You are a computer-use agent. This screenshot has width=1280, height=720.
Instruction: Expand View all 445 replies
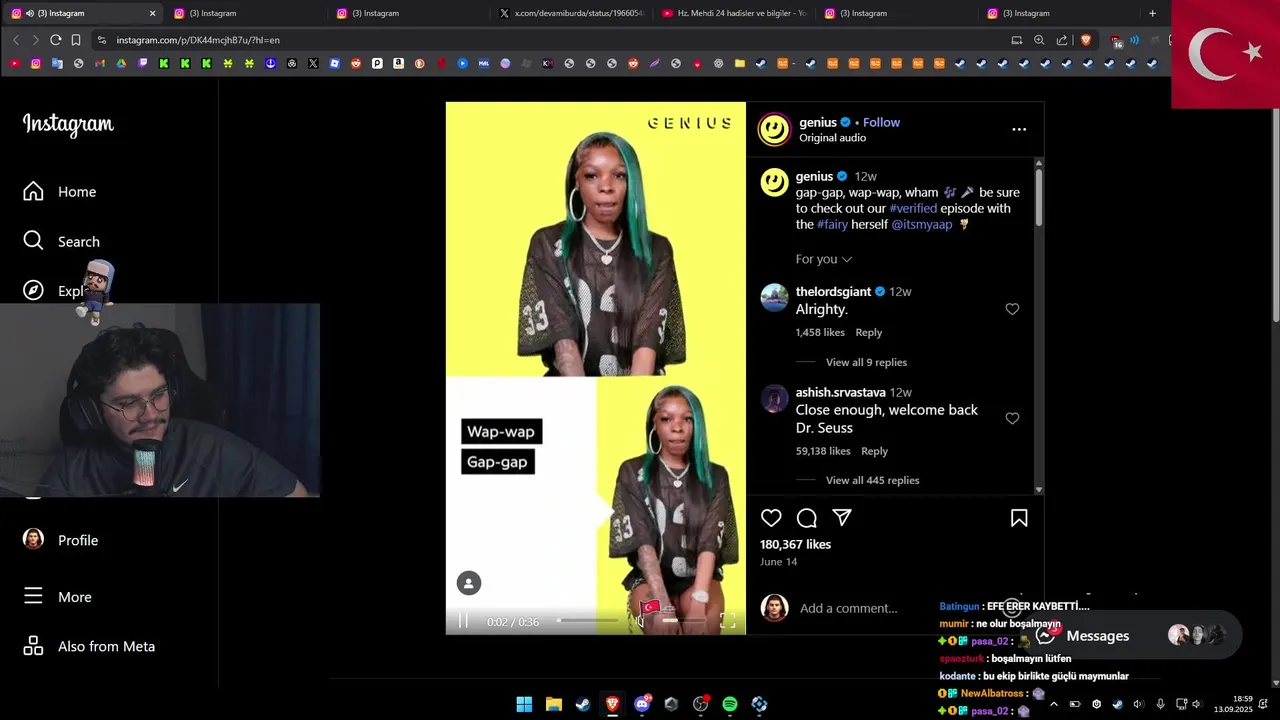pos(872,480)
